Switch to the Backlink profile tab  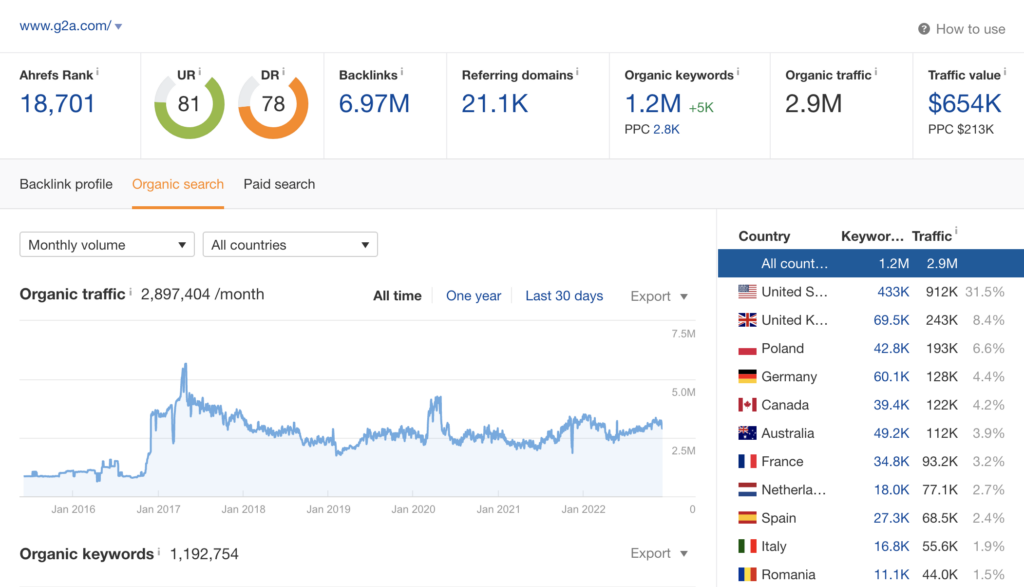point(66,184)
